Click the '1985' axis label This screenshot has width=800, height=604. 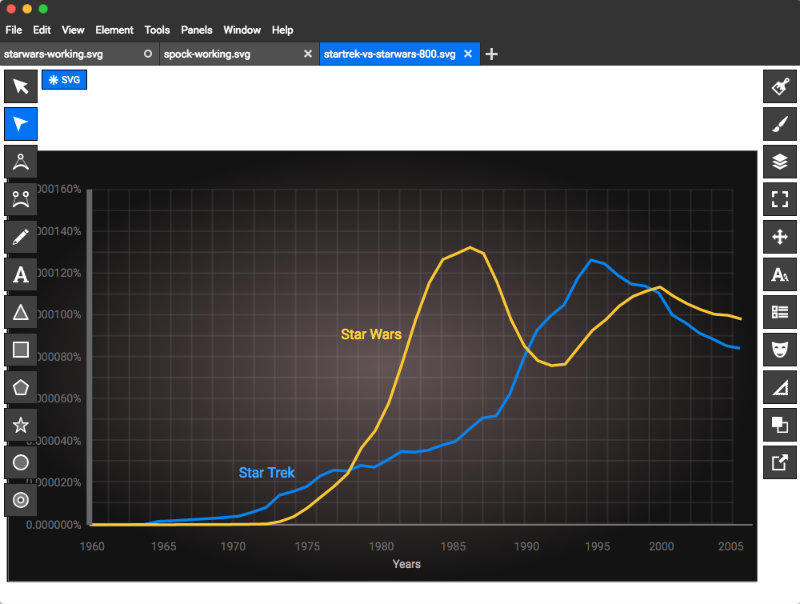(453, 546)
